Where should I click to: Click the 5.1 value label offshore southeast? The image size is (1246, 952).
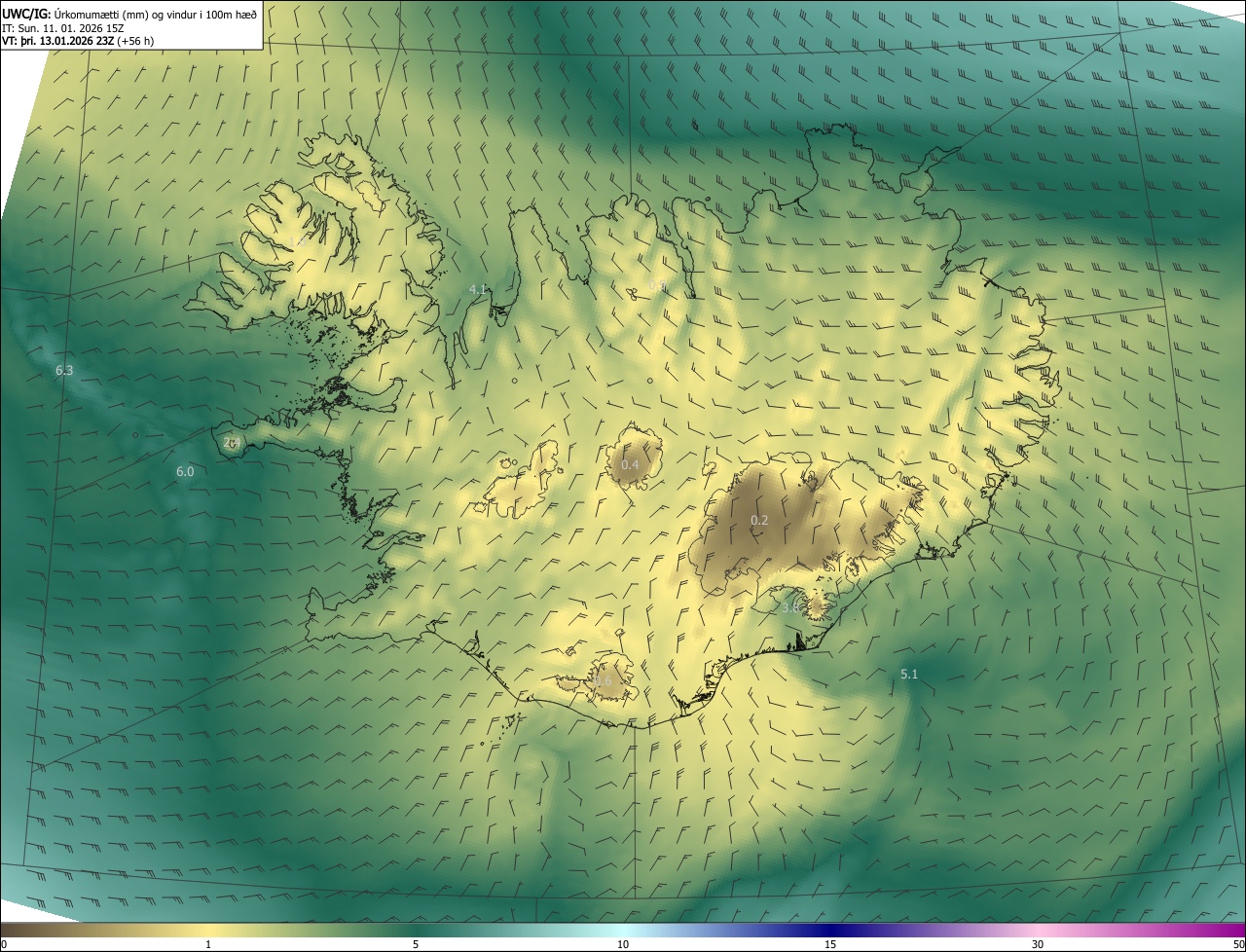[909, 674]
